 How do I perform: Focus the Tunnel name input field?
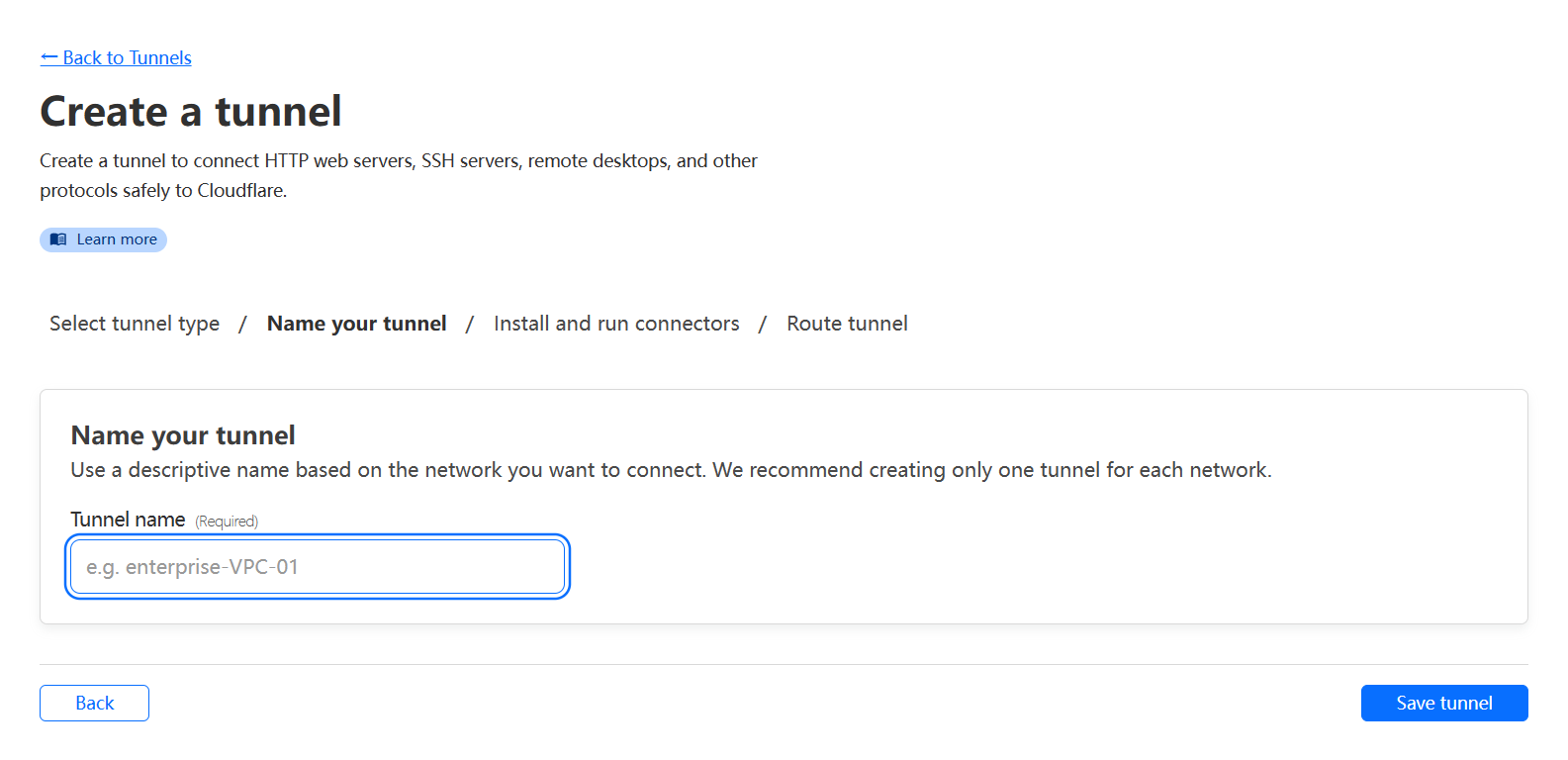[x=318, y=567]
